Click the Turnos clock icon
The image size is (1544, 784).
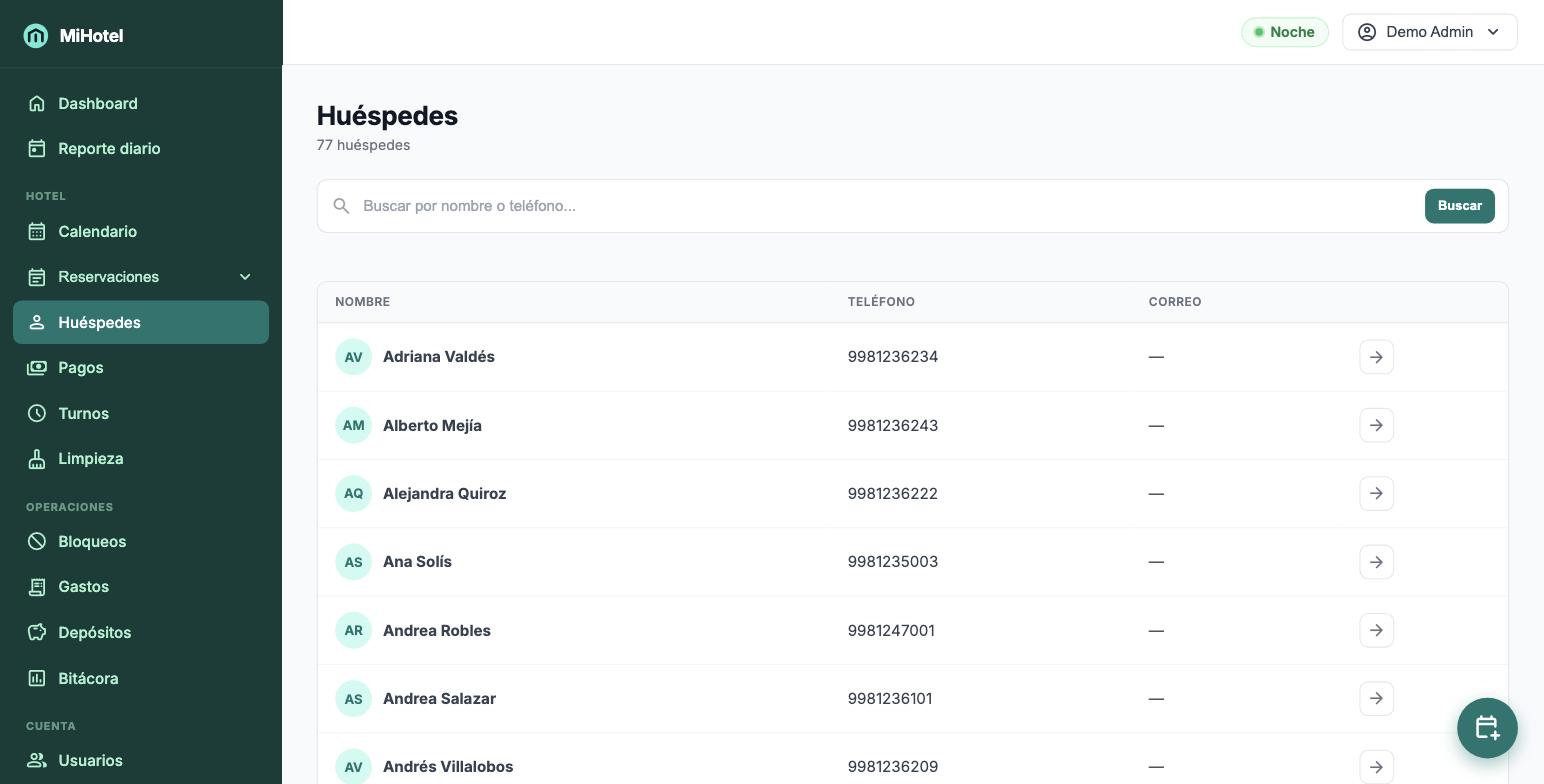click(37, 413)
